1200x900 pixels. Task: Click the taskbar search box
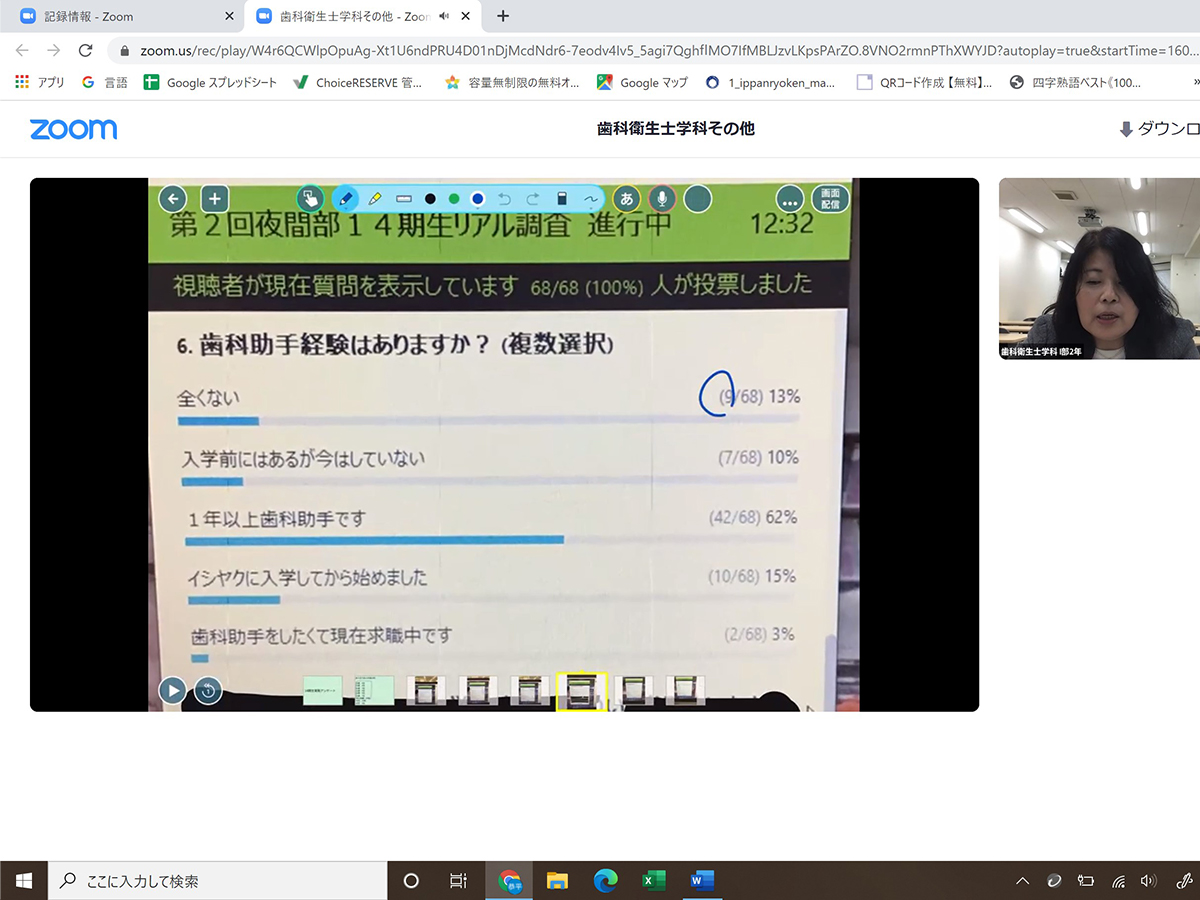pyautogui.click(x=218, y=881)
